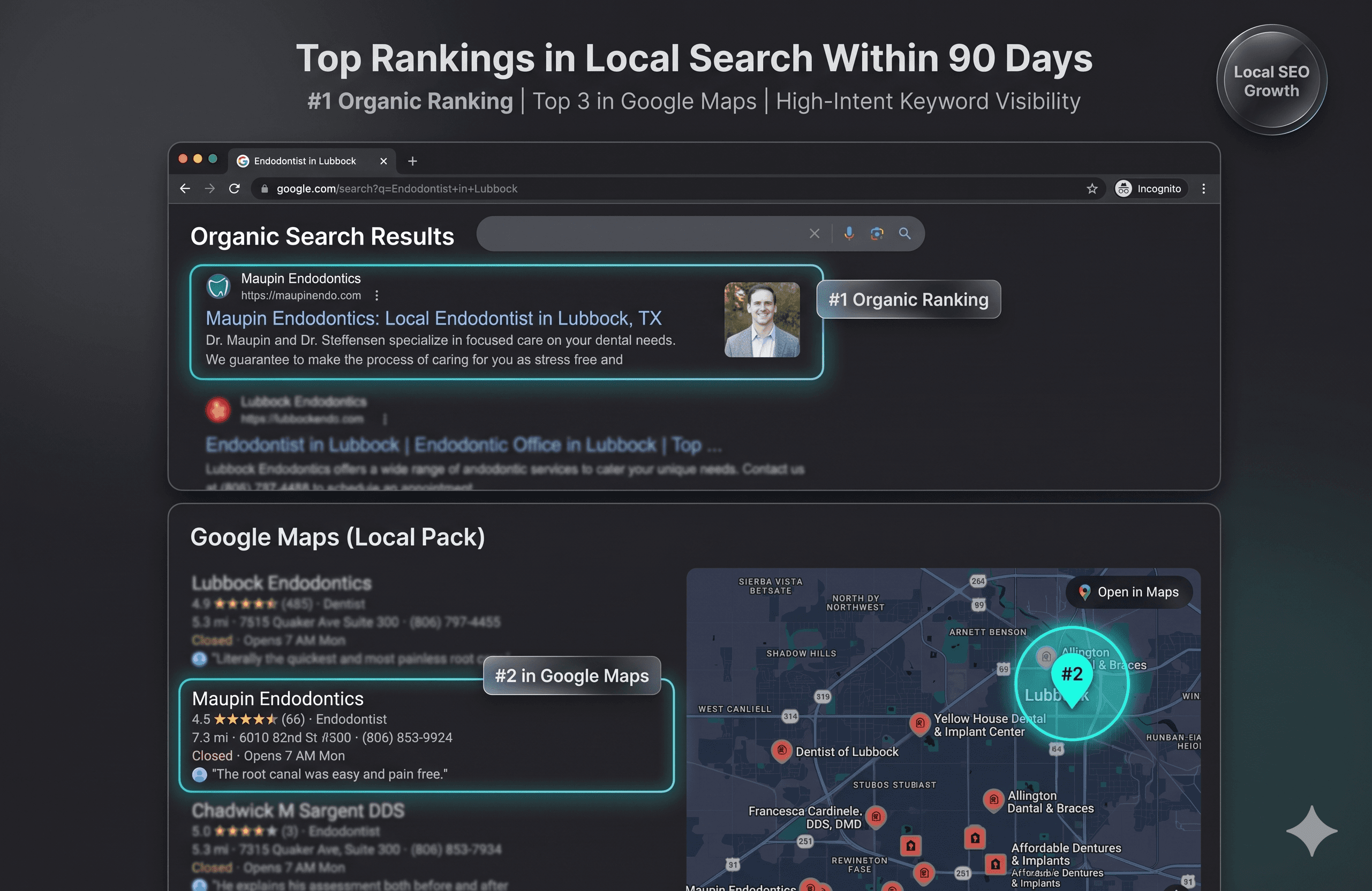This screenshot has height=891, width=1372.
Task: Click the ARNETT BENSON map label
Action: [987, 632]
